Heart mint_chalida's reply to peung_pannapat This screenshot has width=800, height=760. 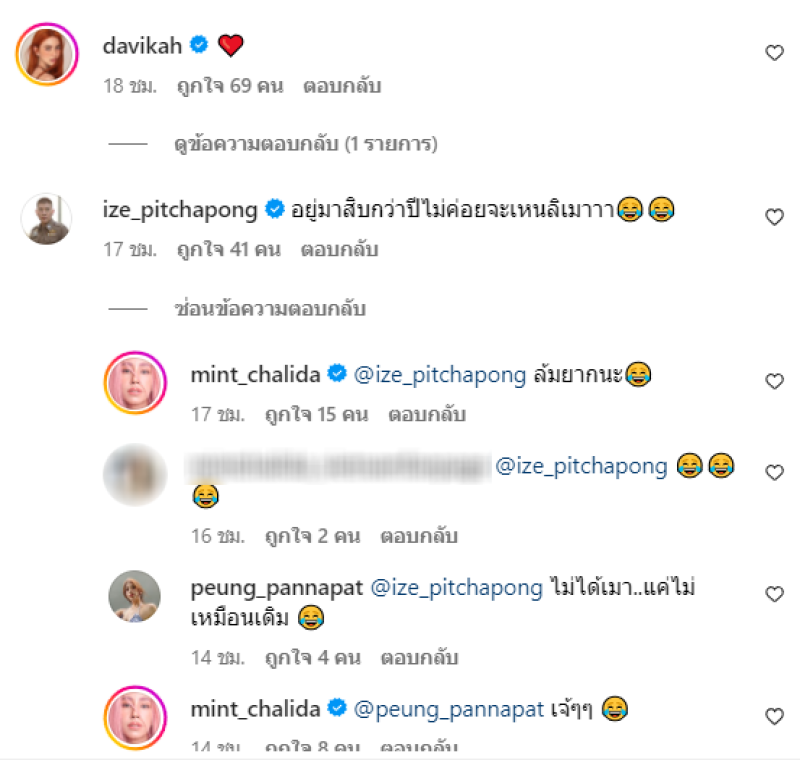click(x=774, y=716)
